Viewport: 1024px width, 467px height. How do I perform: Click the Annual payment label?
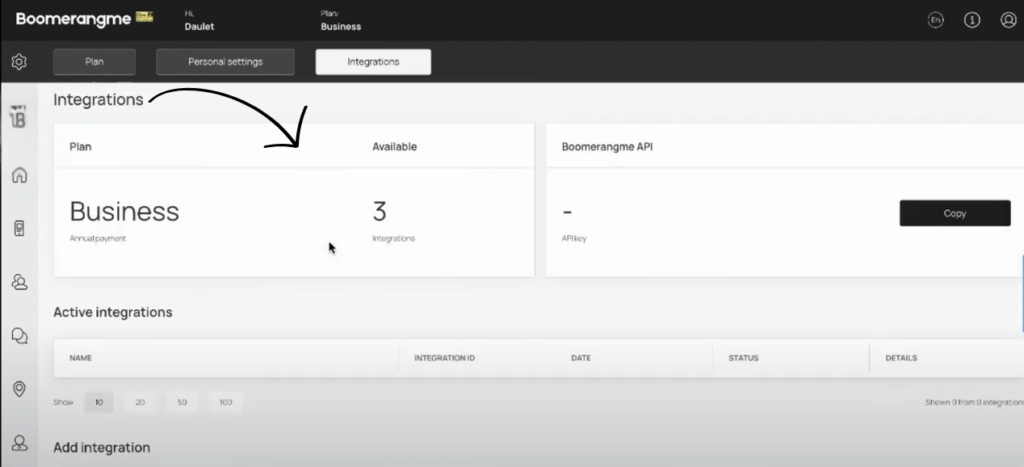(97, 238)
